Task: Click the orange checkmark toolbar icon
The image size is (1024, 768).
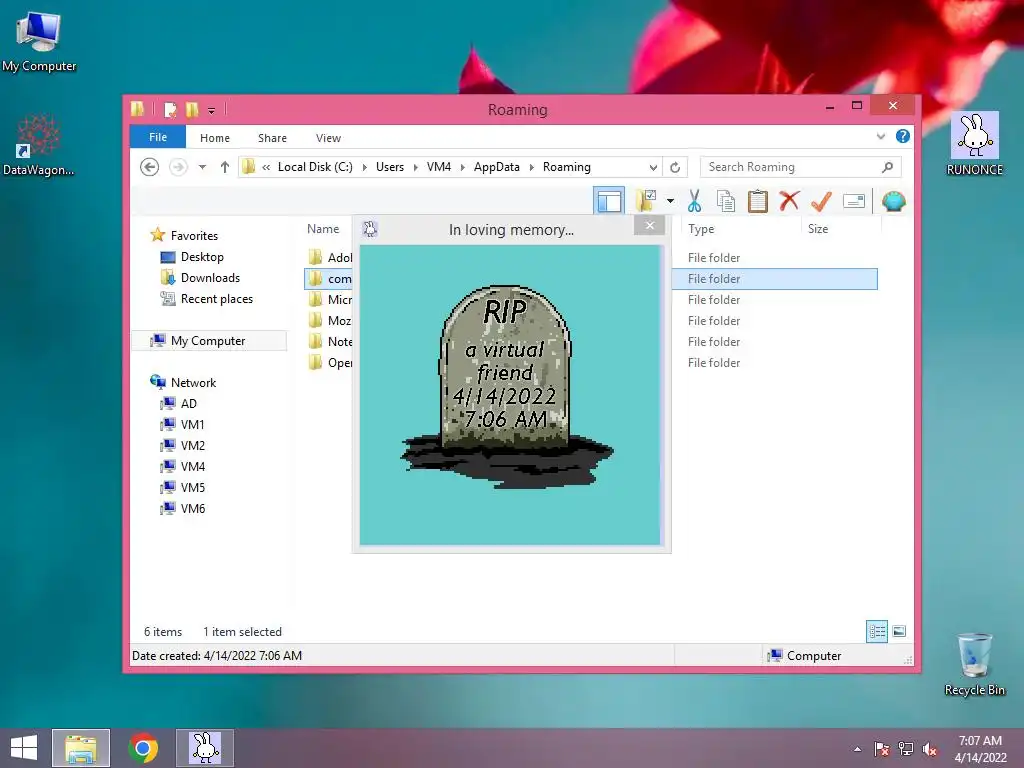Action: pyautogui.click(x=821, y=201)
